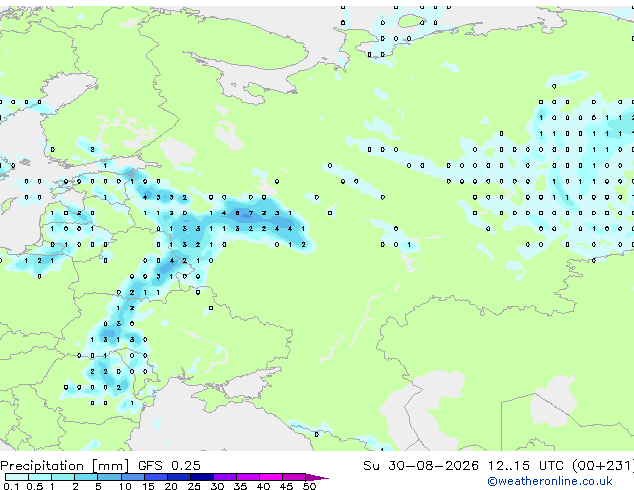Click the 45–50 mm legend color swatch
634x490 pixels.
coord(294,477)
